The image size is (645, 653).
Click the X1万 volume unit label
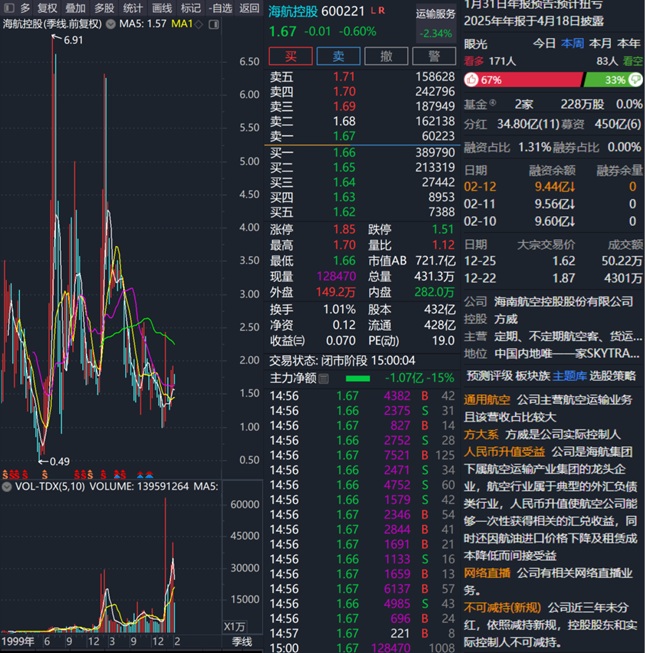(234, 627)
